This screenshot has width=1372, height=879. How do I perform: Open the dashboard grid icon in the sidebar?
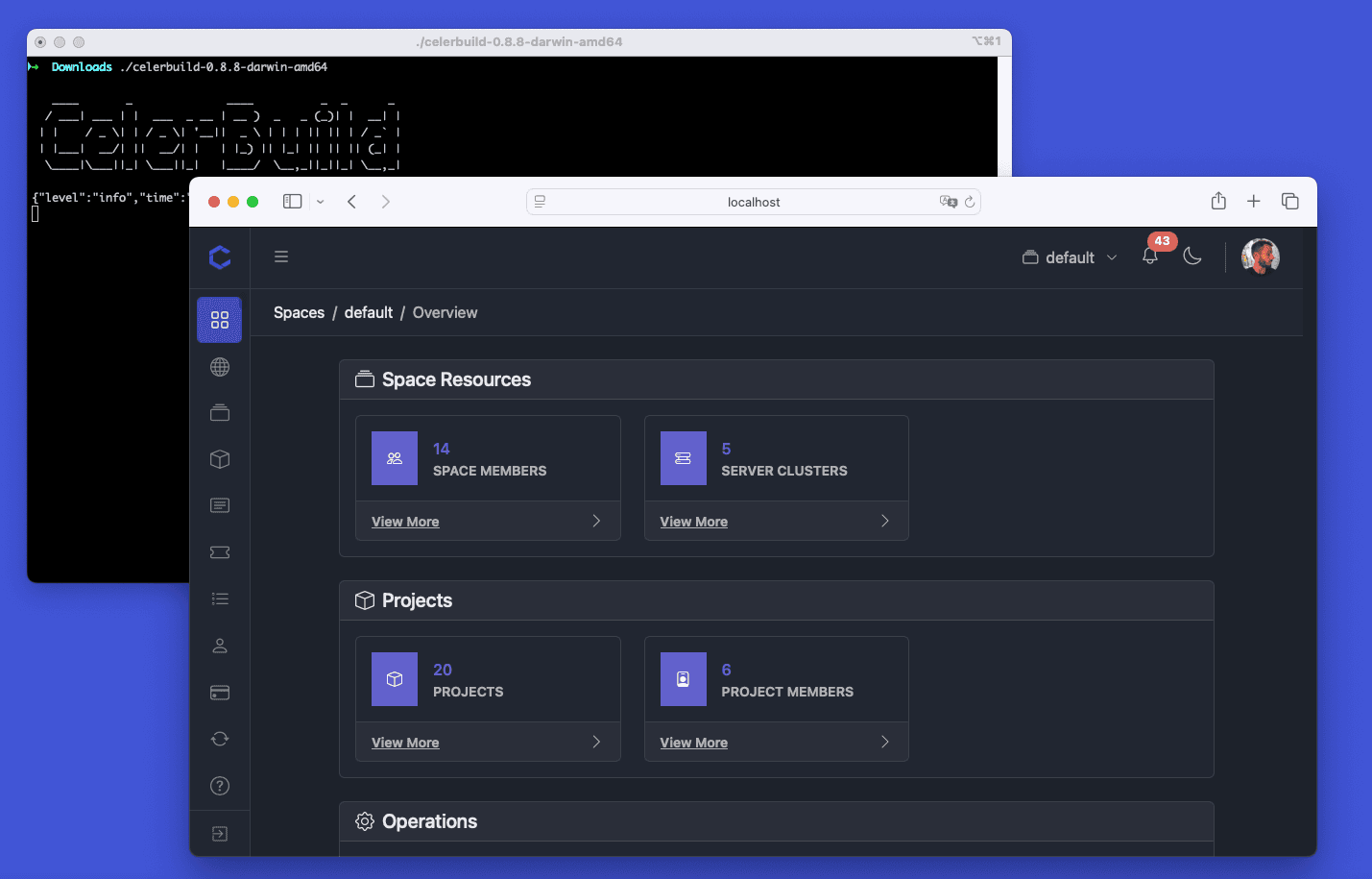[x=220, y=320]
